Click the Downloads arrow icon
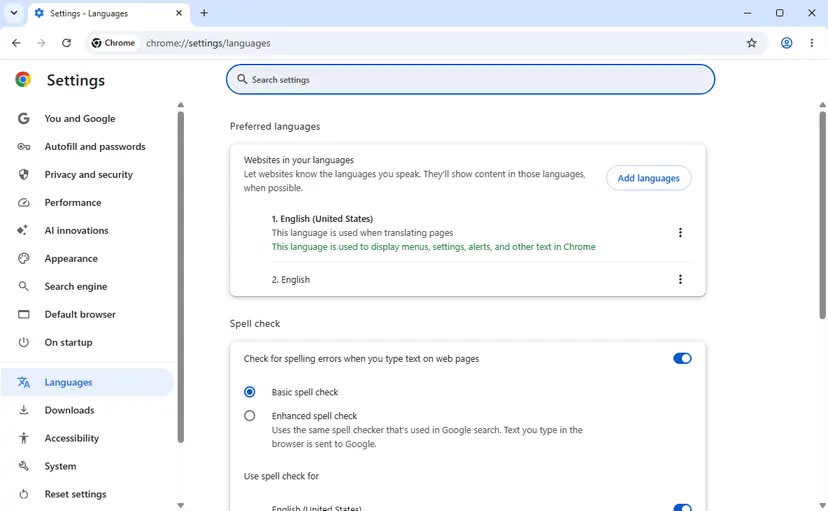This screenshot has width=828, height=511. [23, 410]
